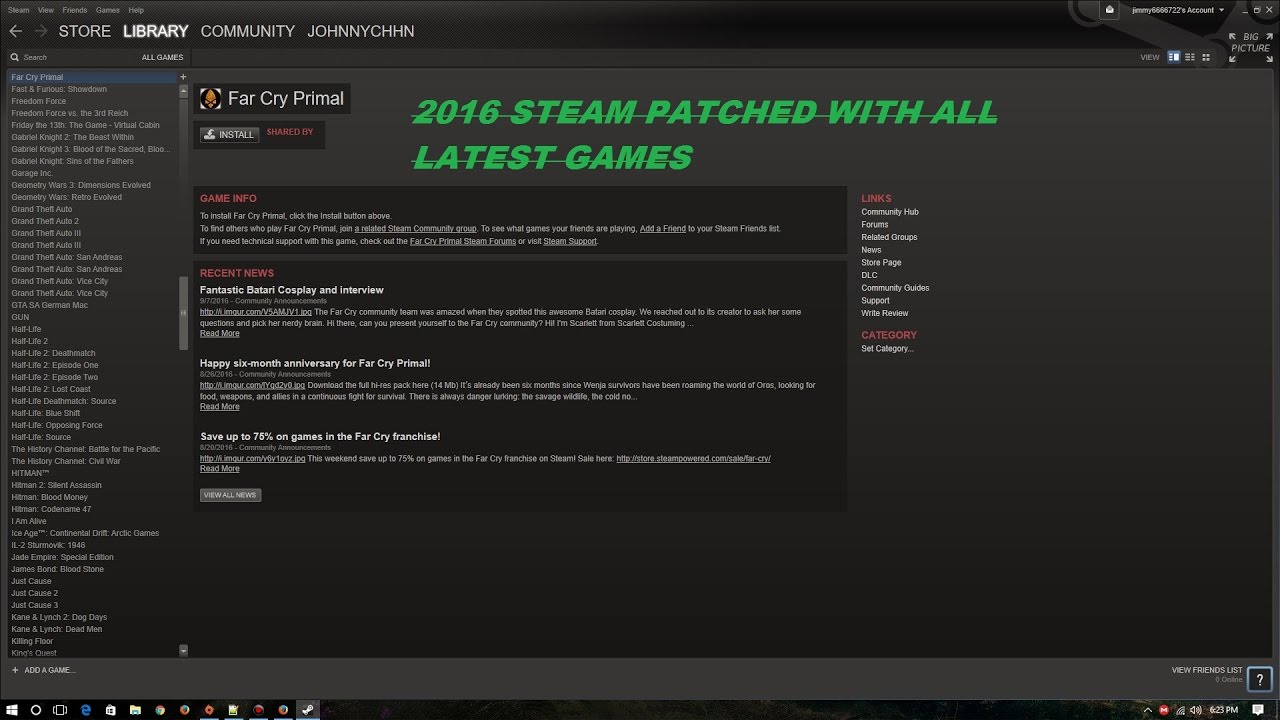Switch to detail view mode

coord(1175,57)
